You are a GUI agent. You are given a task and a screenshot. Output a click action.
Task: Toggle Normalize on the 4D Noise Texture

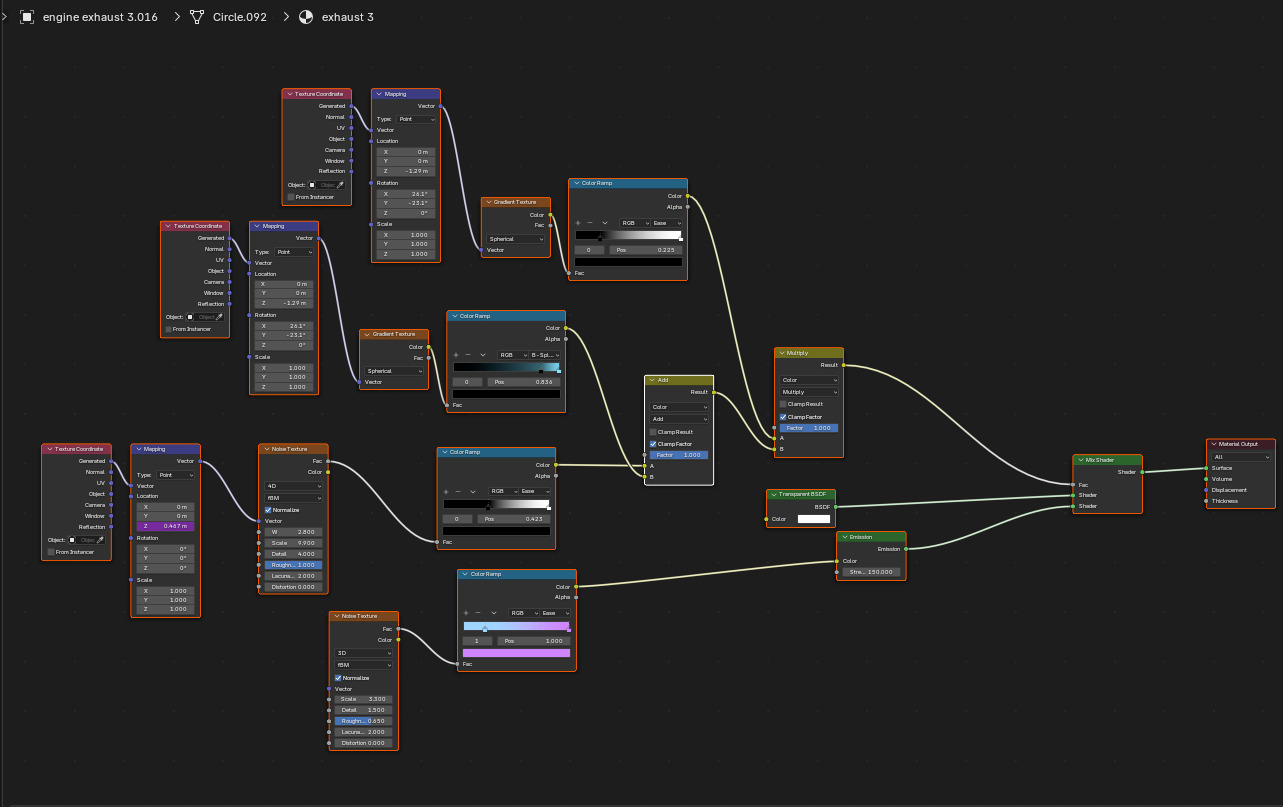[x=268, y=510]
